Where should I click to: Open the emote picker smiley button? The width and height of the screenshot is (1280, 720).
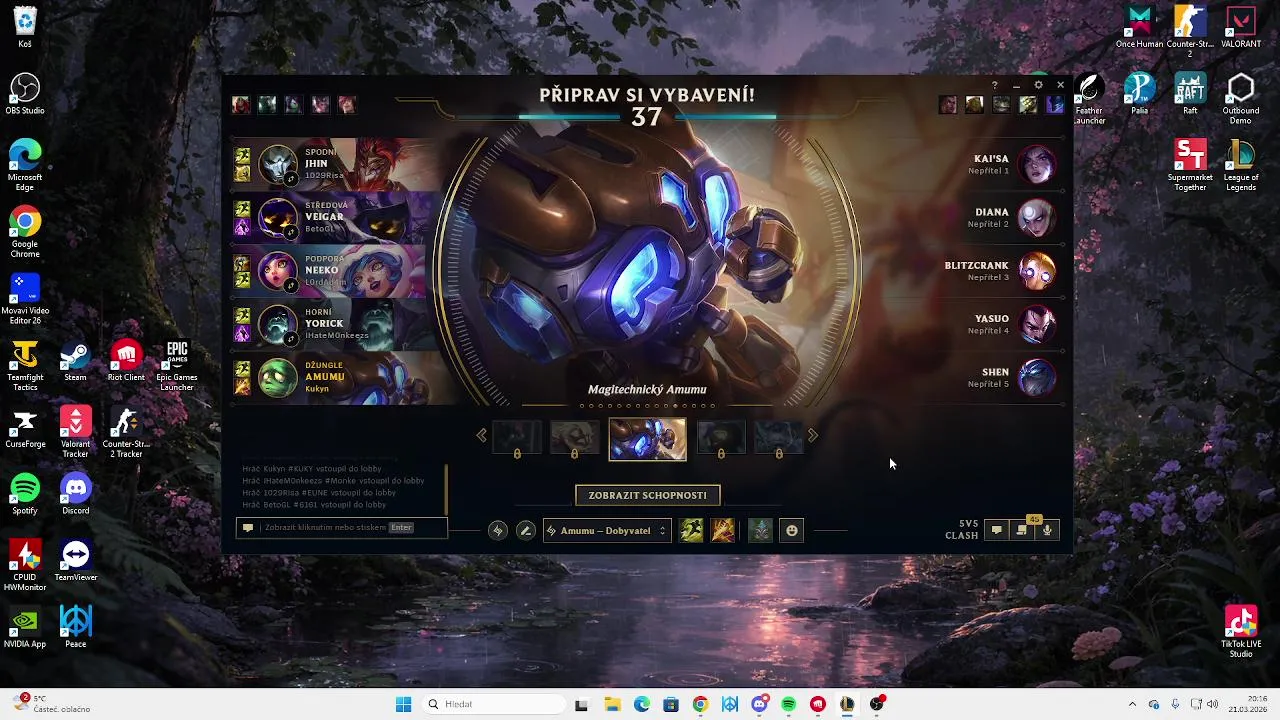point(792,530)
